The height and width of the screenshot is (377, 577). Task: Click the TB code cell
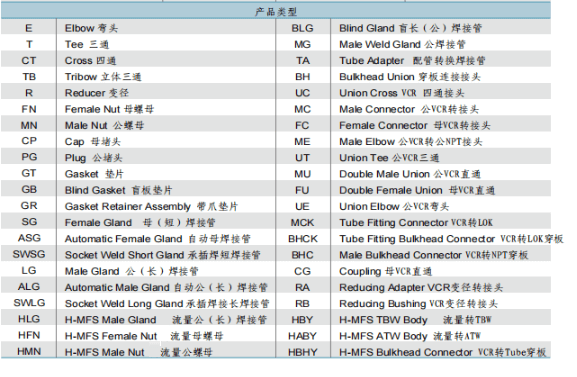pyautogui.click(x=29, y=77)
